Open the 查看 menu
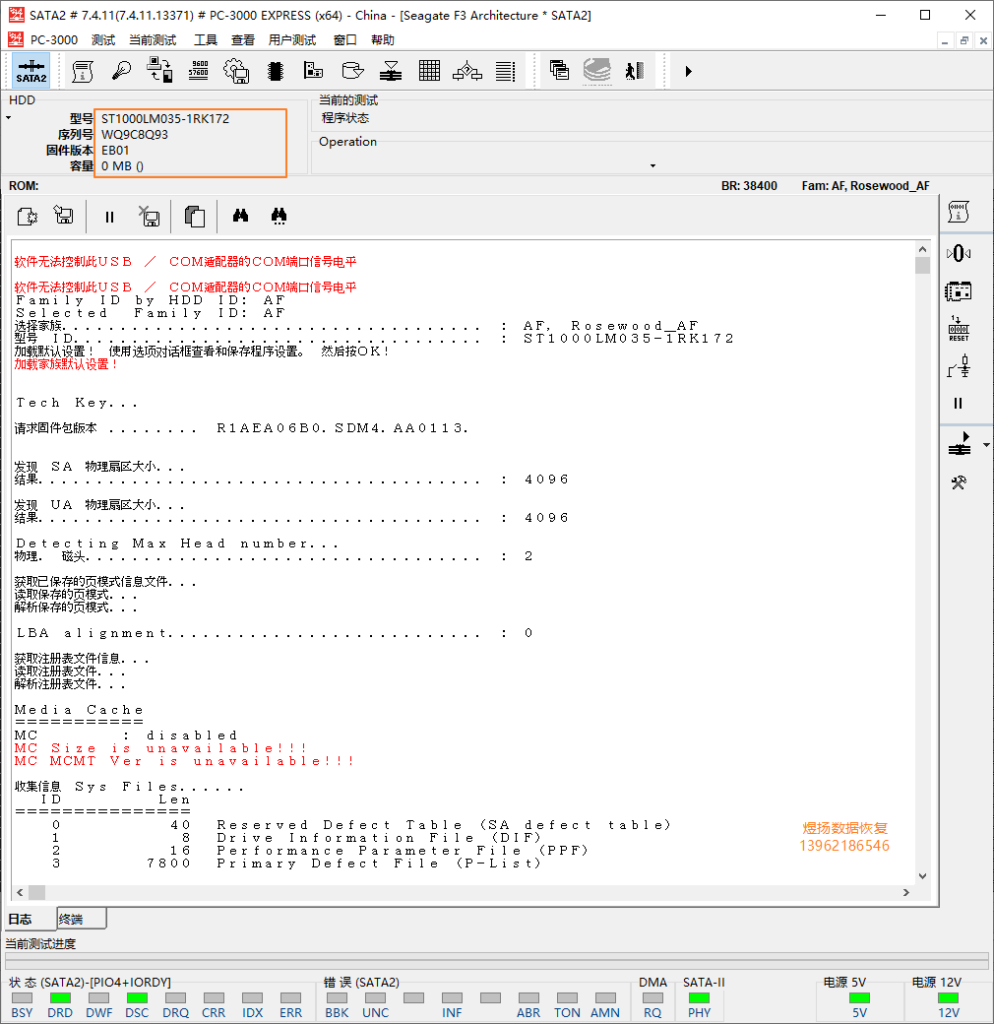994x1024 pixels. pos(243,40)
